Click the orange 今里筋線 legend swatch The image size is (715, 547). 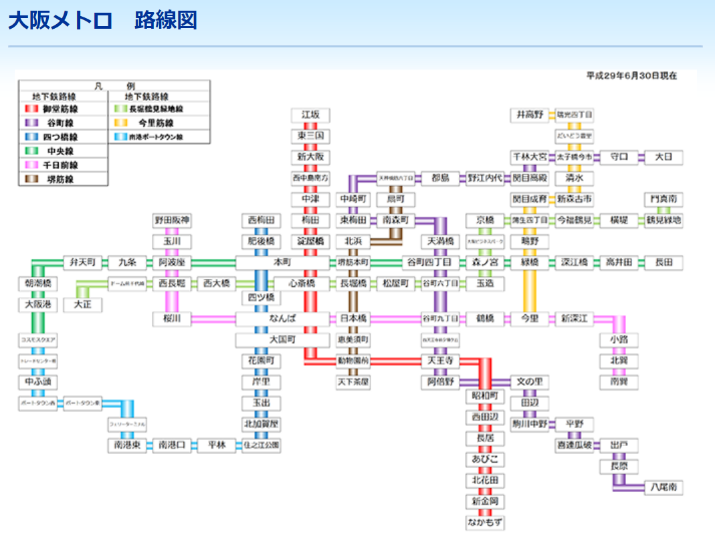coord(121,123)
